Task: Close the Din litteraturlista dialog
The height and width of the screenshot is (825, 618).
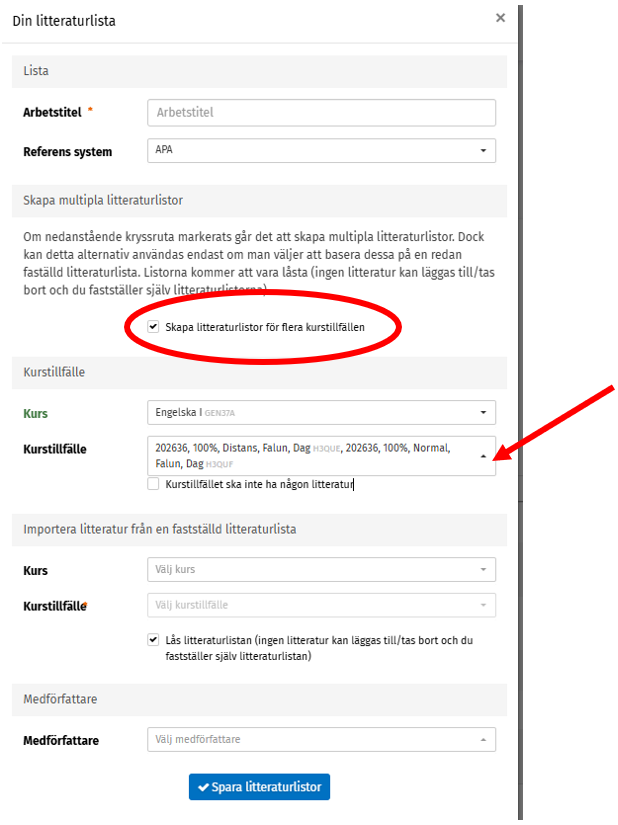Action: 500,18
